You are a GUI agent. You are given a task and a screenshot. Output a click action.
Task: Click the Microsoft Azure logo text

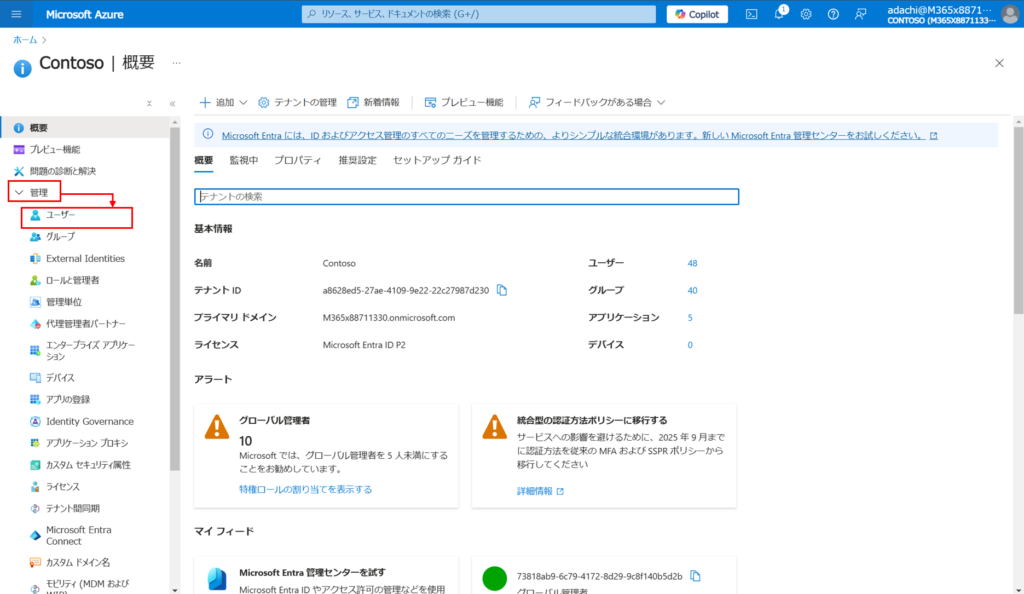coord(85,14)
